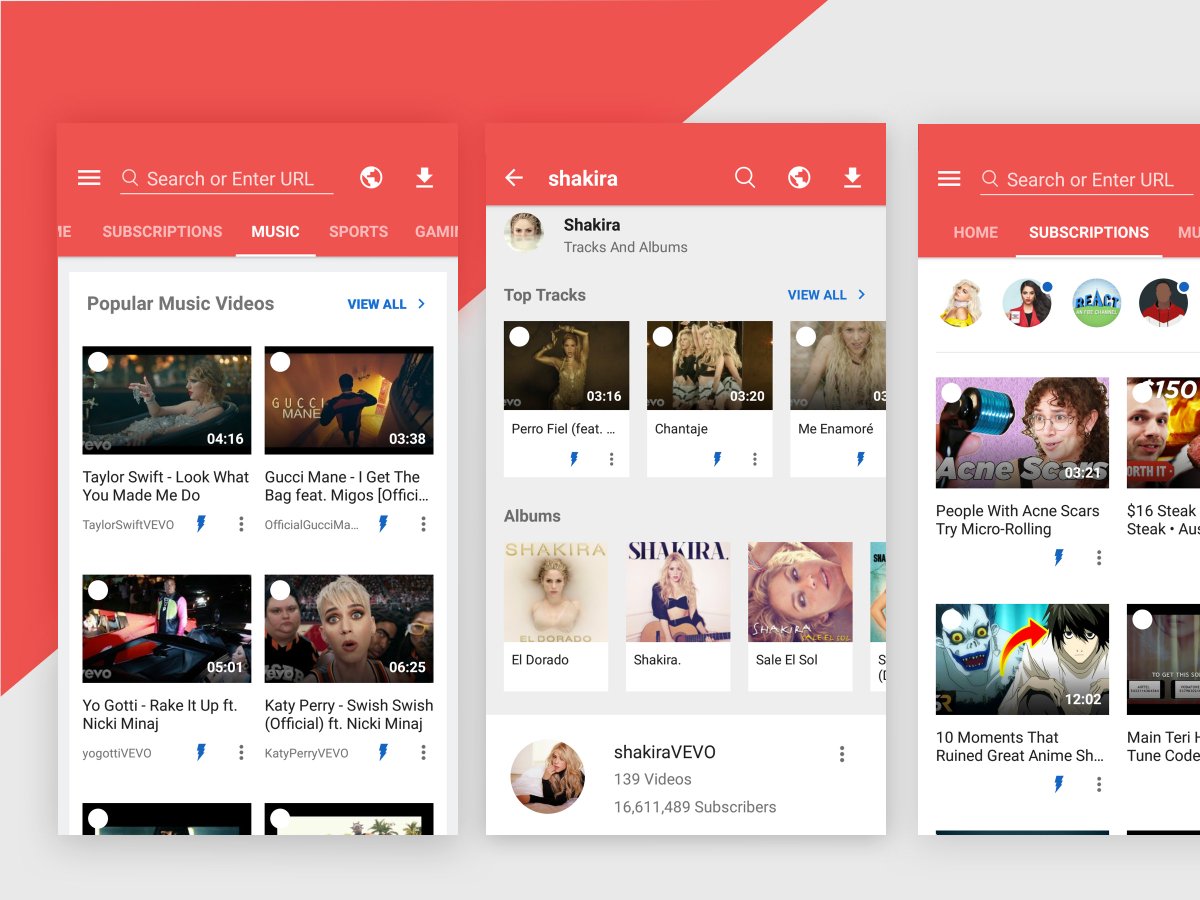Select circle on Yo Gotti thumbnail
This screenshot has width=1200, height=900.
point(98,590)
